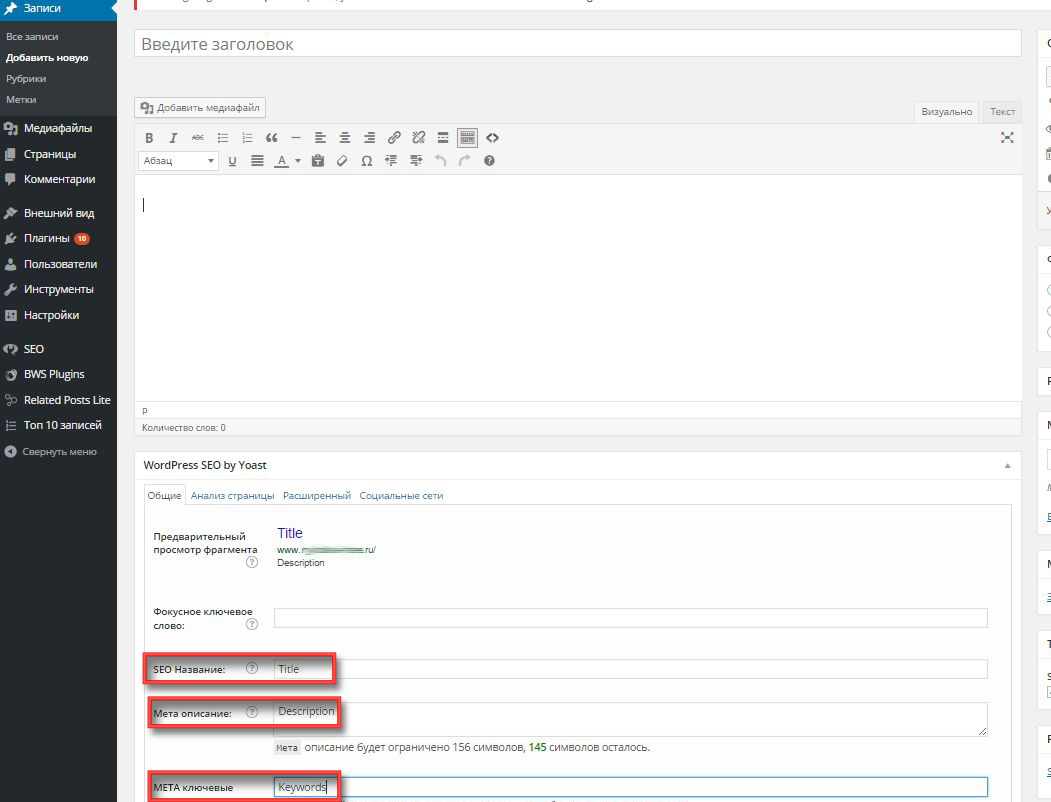Click the paste as text clipboard icon
The width and height of the screenshot is (1051, 802).
pos(318,161)
